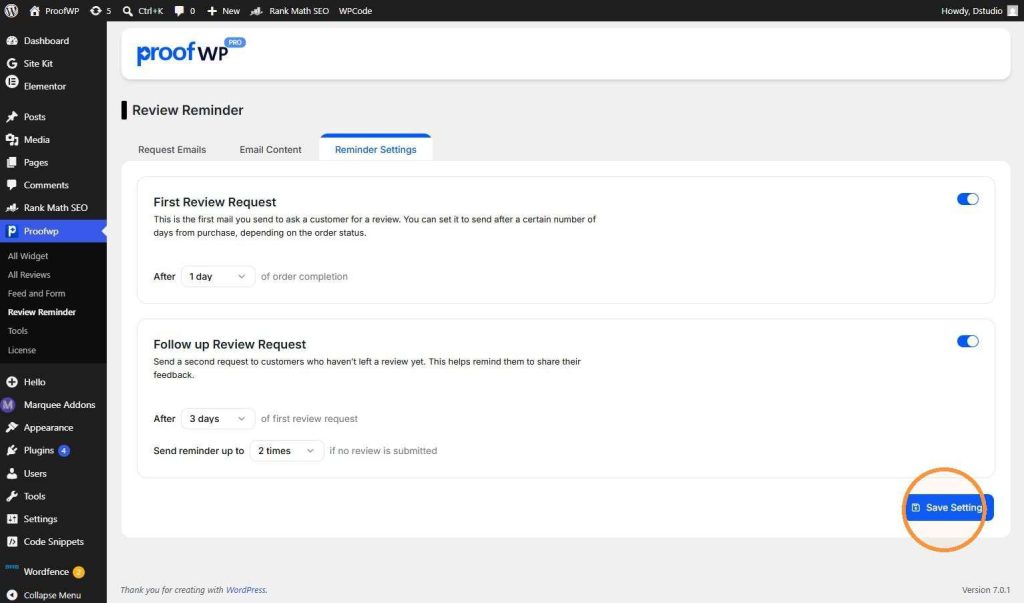Screen dimensions: 1024x603
Task: Click the Users person icon
Action: click(x=12, y=474)
